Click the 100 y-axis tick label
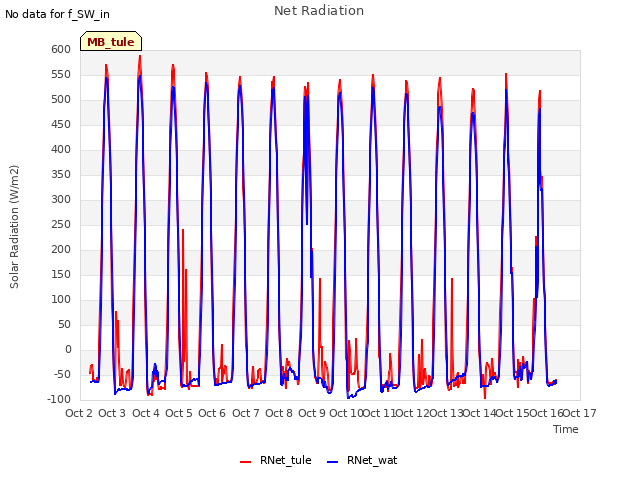The height and width of the screenshot is (480, 640). [61, 300]
